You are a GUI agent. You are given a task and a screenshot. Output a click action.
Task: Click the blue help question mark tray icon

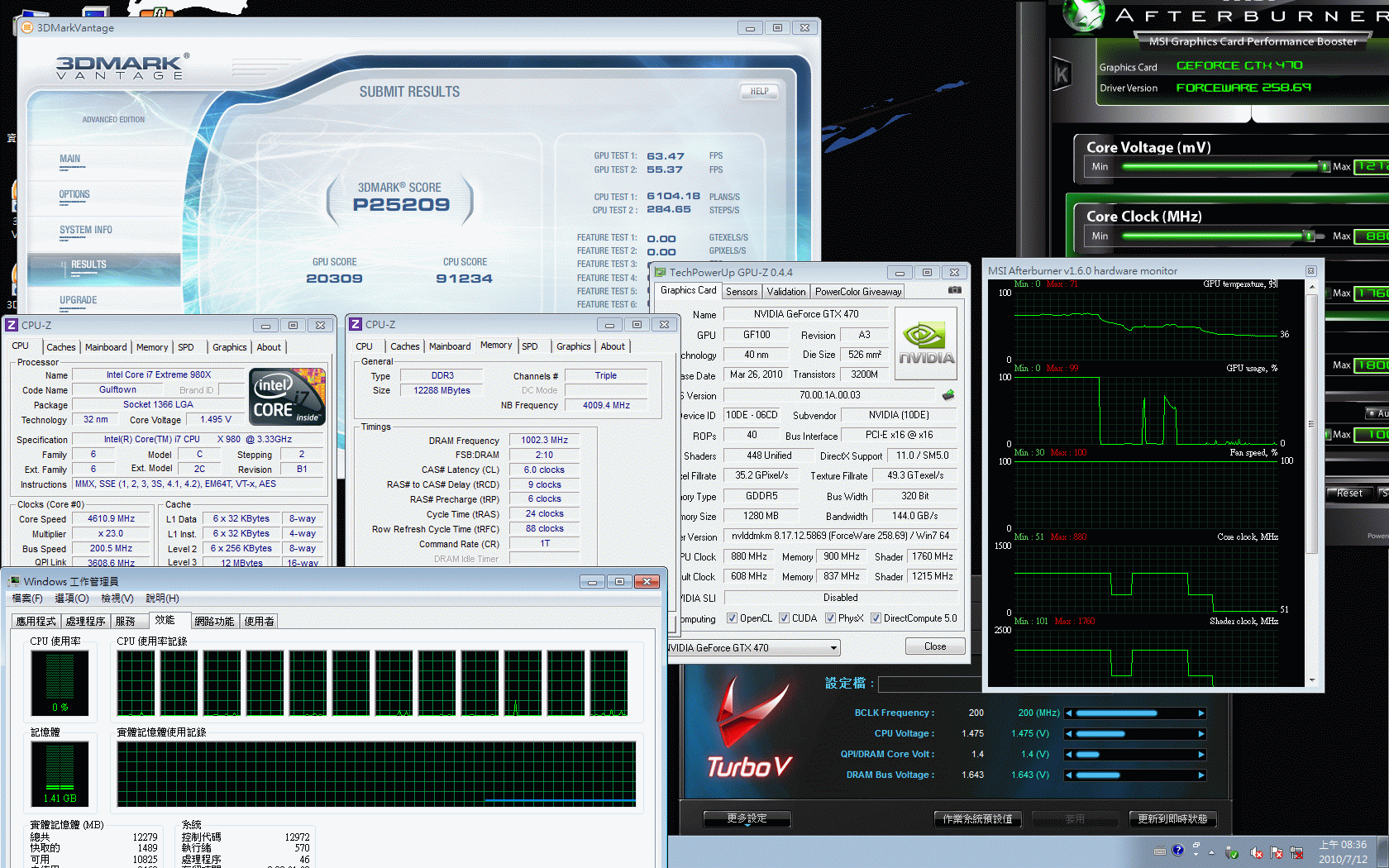pyautogui.click(x=1178, y=851)
